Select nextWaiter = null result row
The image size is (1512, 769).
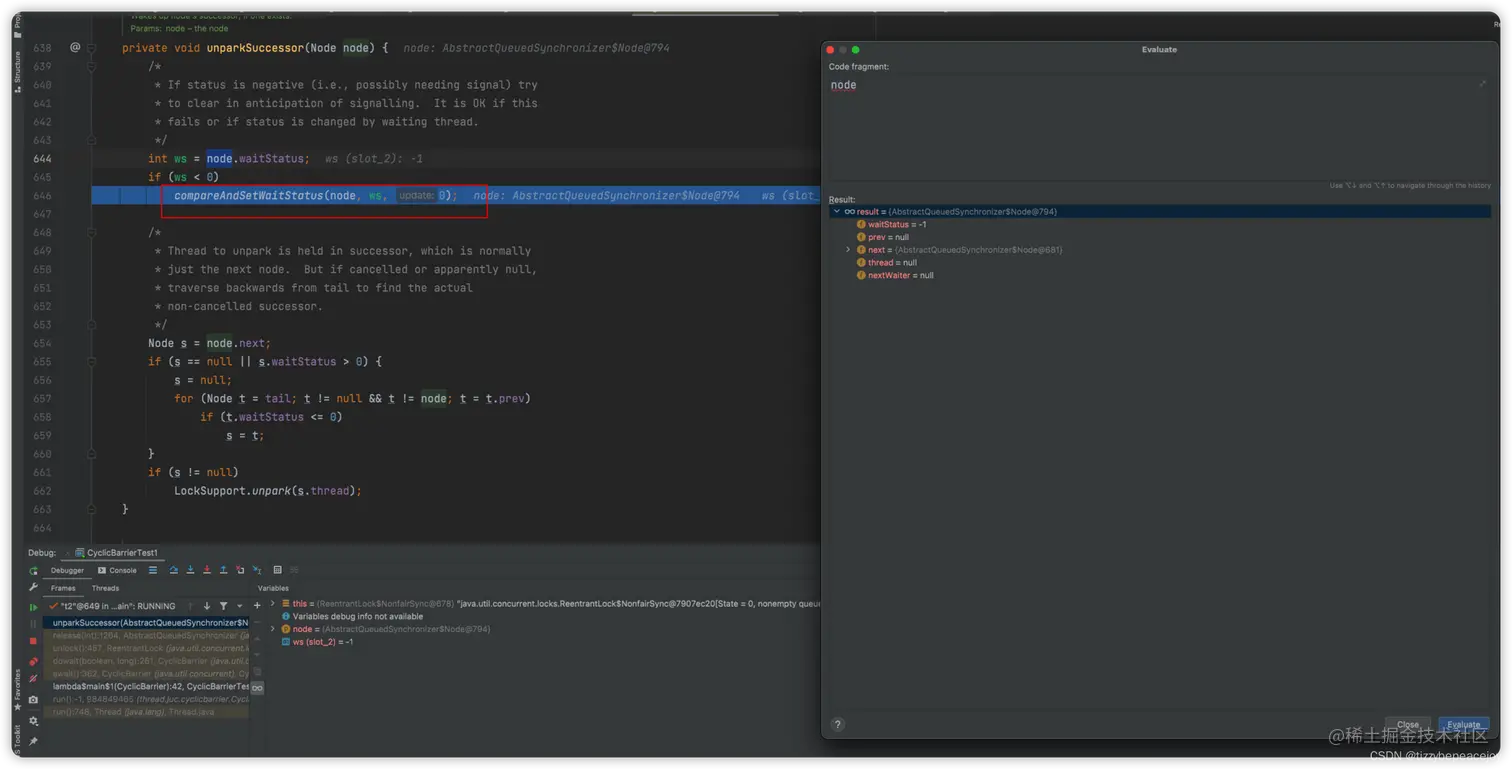tap(895, 275)
